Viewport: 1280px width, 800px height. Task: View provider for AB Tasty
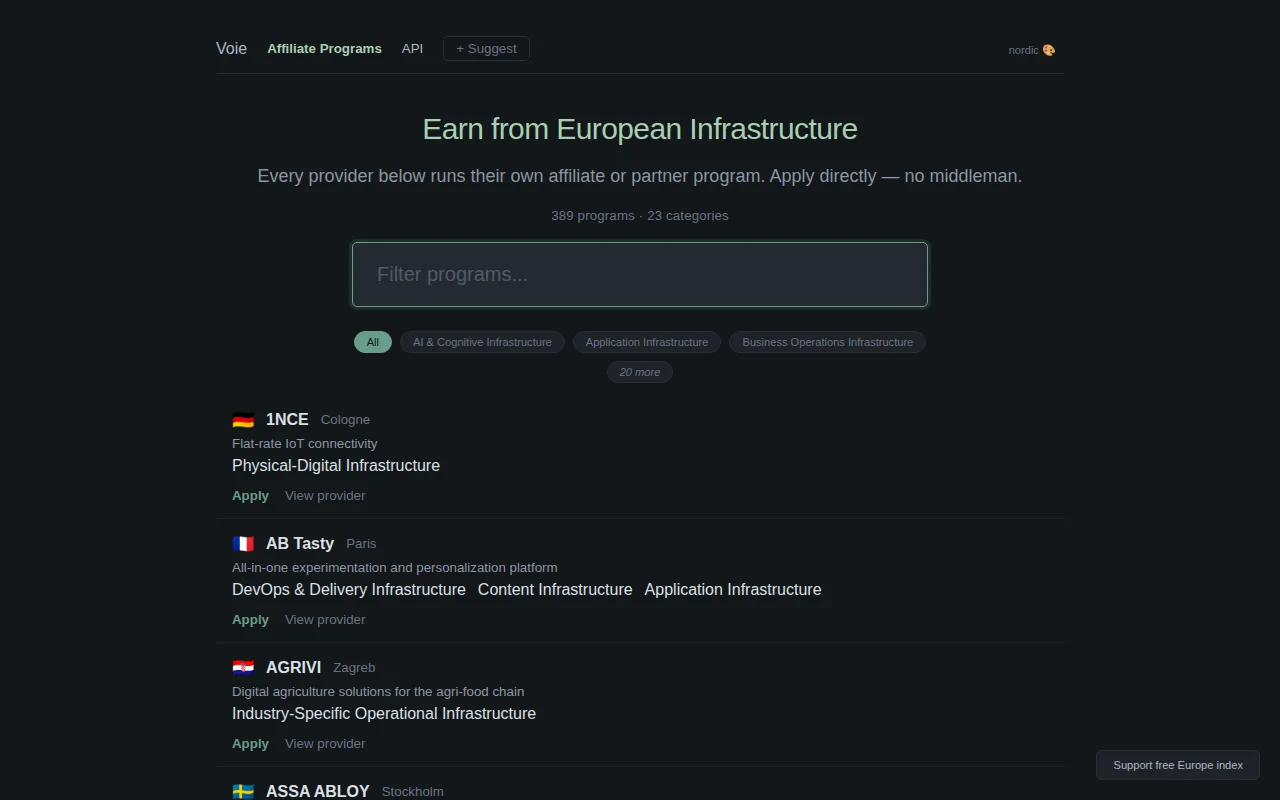[325, 619]
